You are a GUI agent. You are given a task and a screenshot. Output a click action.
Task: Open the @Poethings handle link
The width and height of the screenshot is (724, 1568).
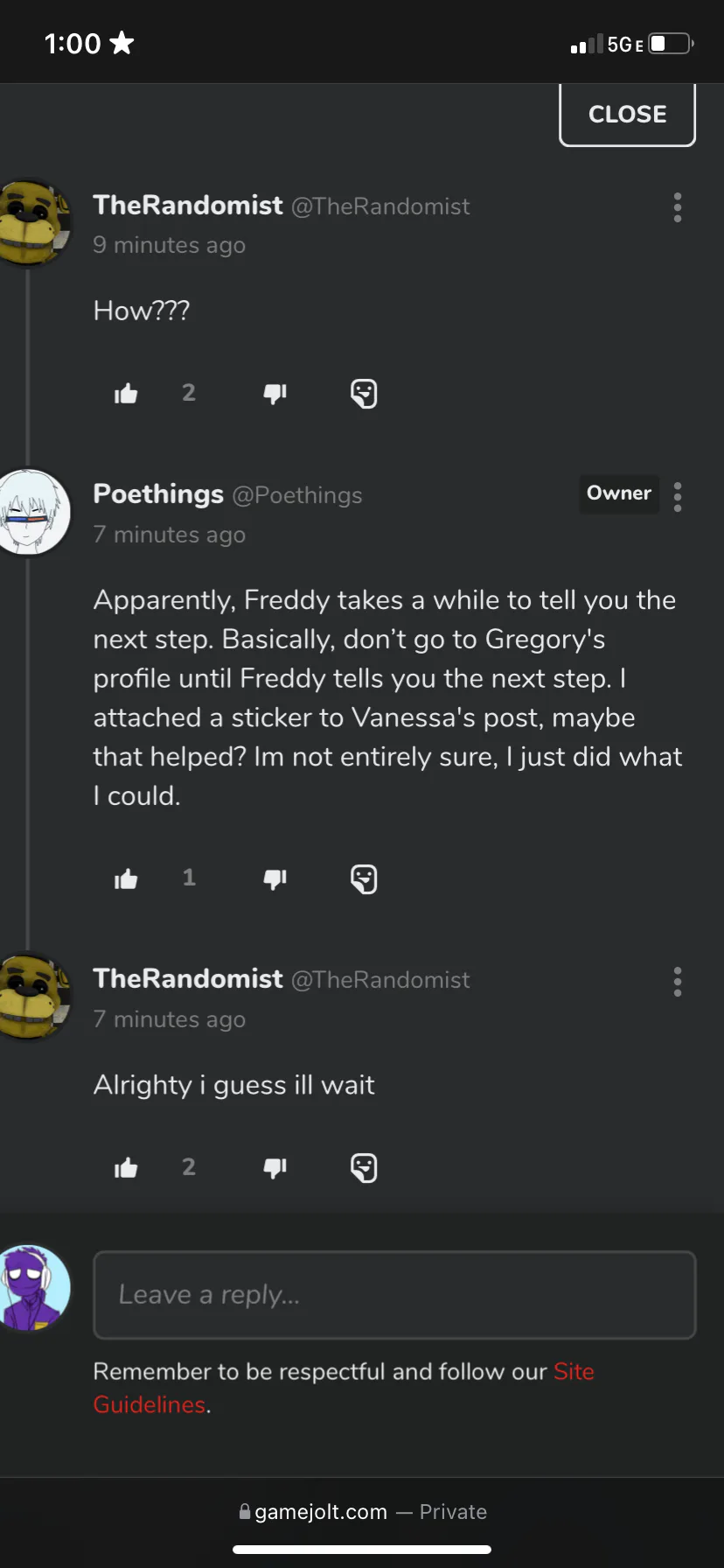(296, 495)
